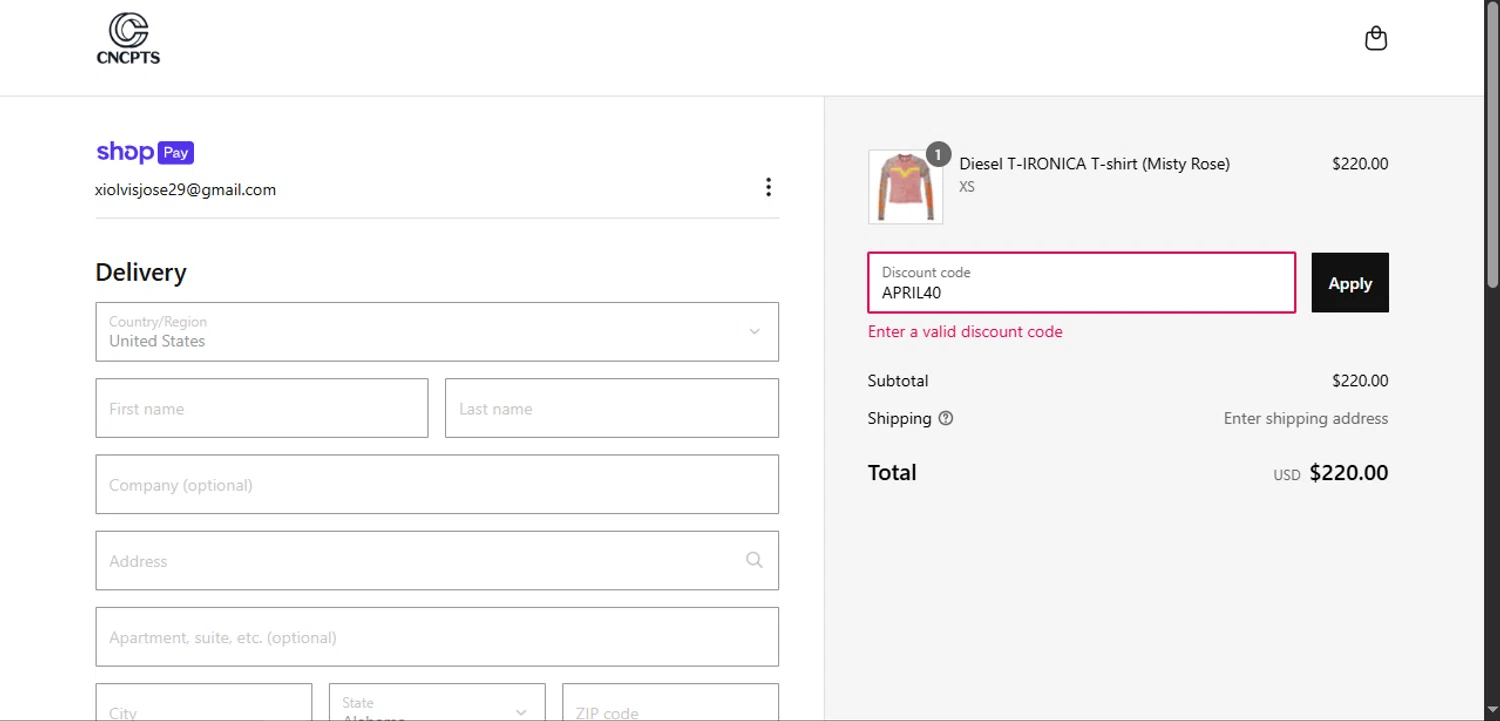Viewport: 1500px width, 721px height.
Task: Open the State dropdown
Action: click(437, 702)
